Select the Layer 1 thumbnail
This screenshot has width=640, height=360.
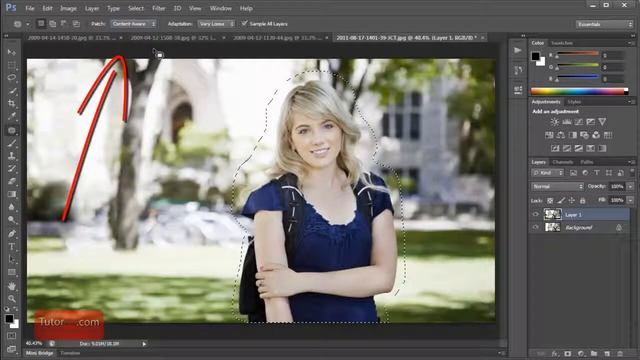click(553, 214)
